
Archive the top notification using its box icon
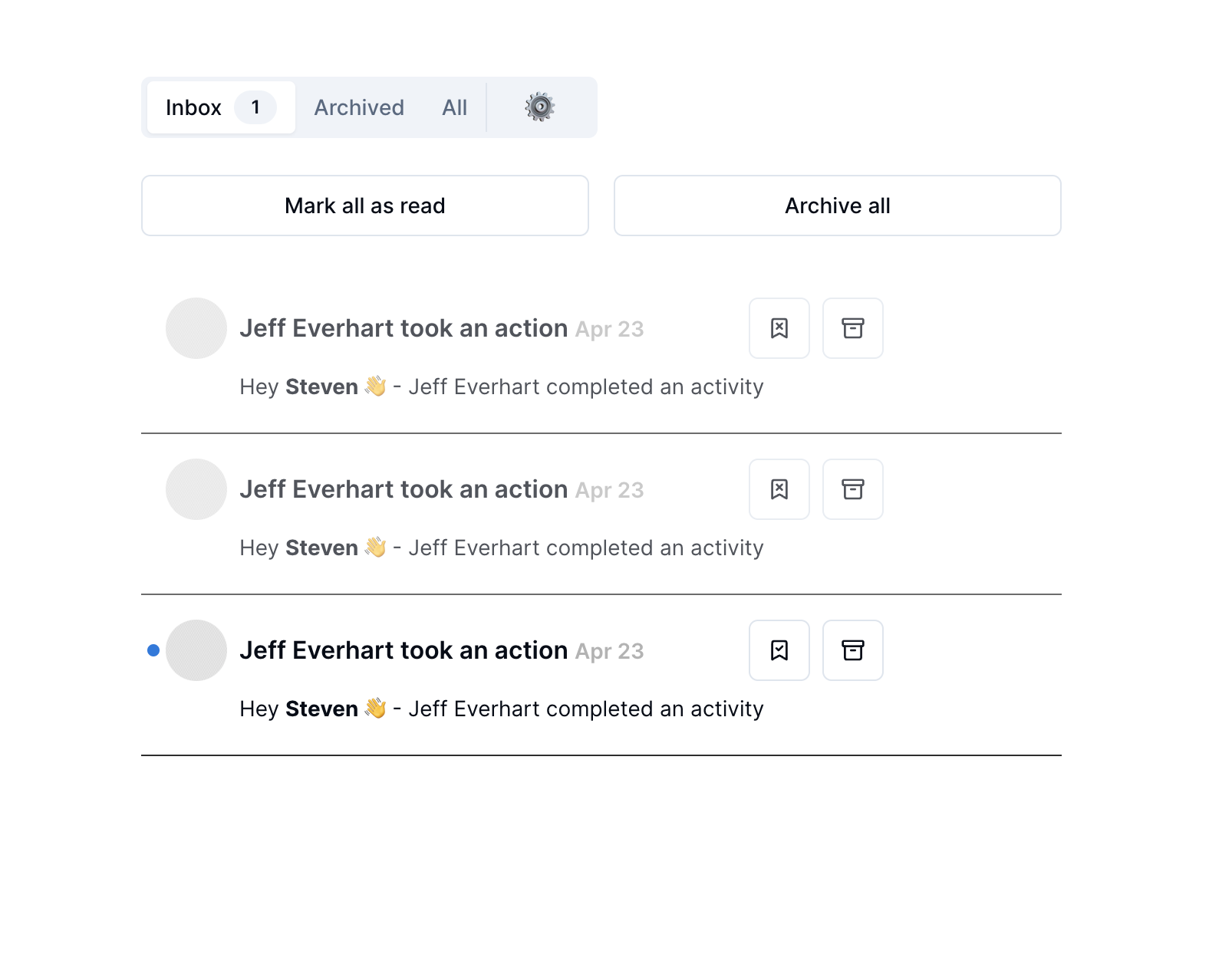point(852,328)
